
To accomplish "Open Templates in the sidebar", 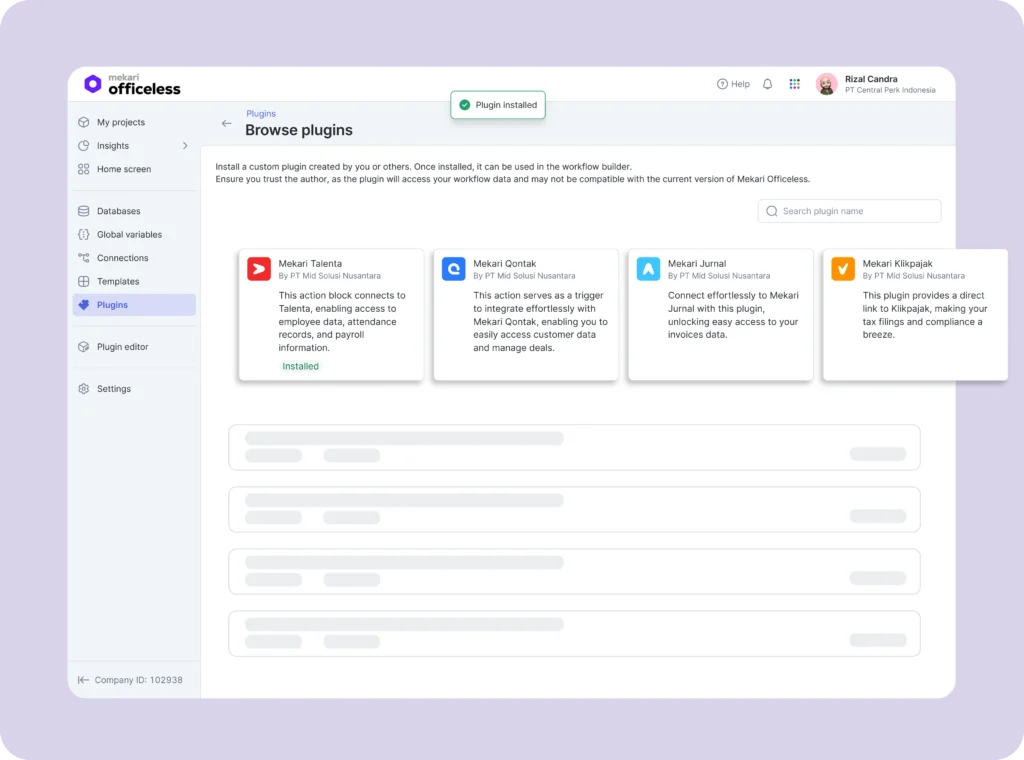I will (134, 281).
